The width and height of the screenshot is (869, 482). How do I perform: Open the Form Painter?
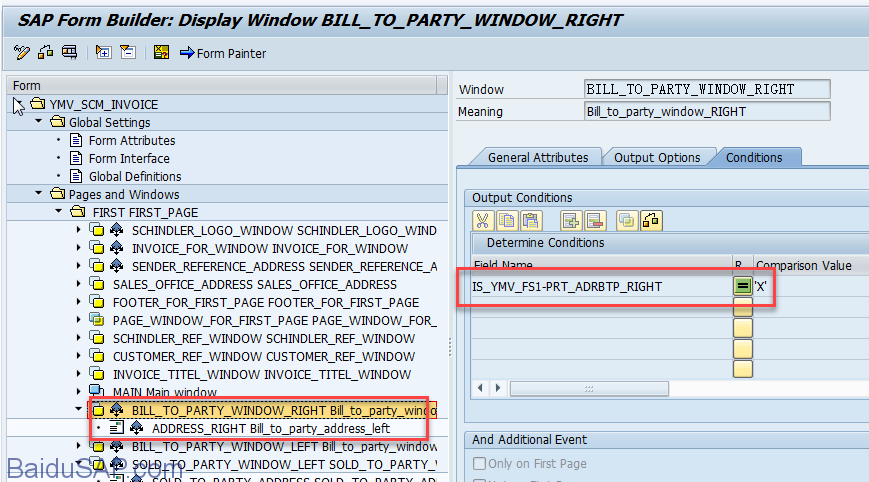223,53
